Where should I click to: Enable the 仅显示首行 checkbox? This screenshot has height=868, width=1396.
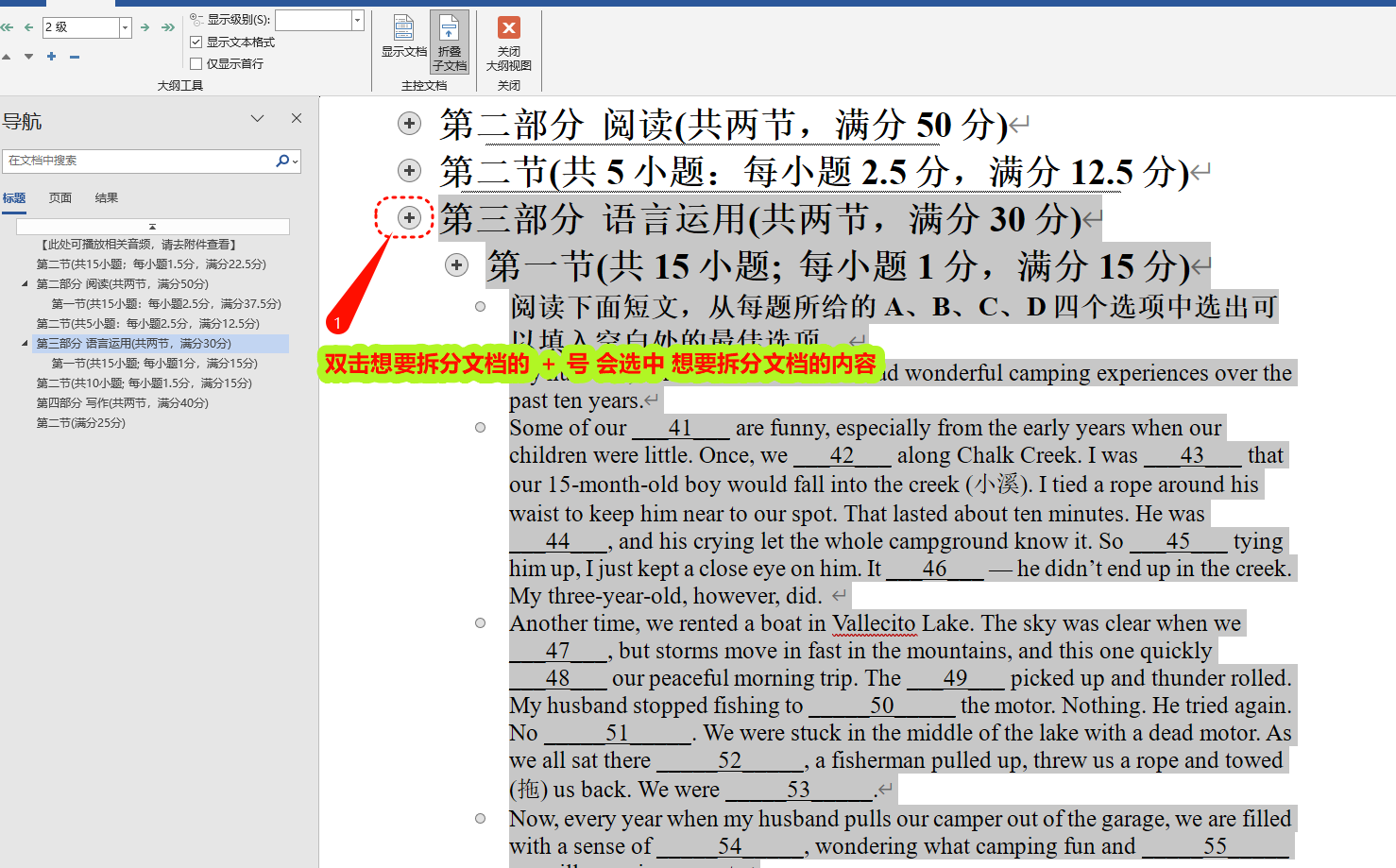point(196,63)
